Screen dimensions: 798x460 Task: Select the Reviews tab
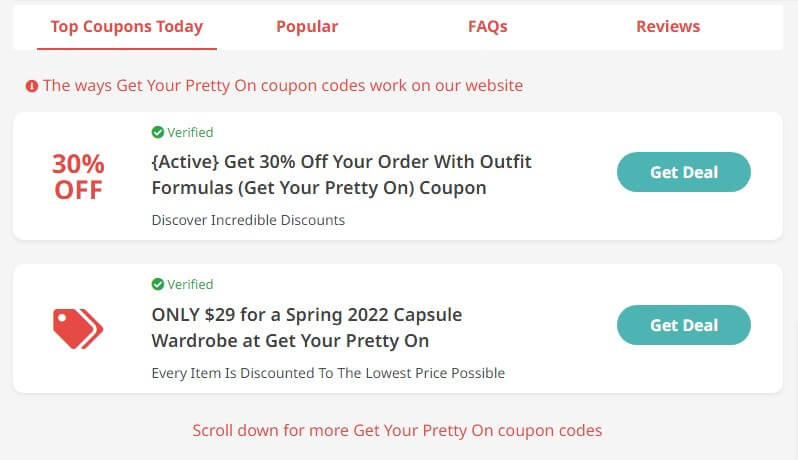click(x=668, y=27)
